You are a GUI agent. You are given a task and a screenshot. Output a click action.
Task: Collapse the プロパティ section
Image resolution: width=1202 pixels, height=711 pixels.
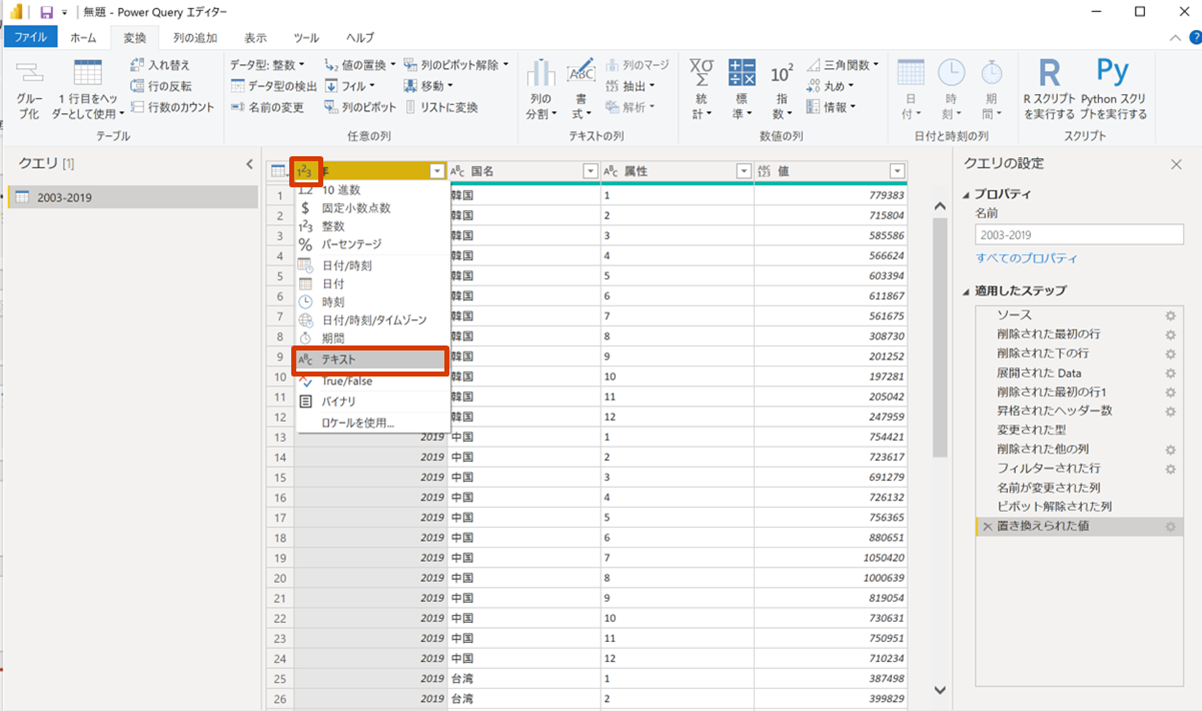pos(967,194)
